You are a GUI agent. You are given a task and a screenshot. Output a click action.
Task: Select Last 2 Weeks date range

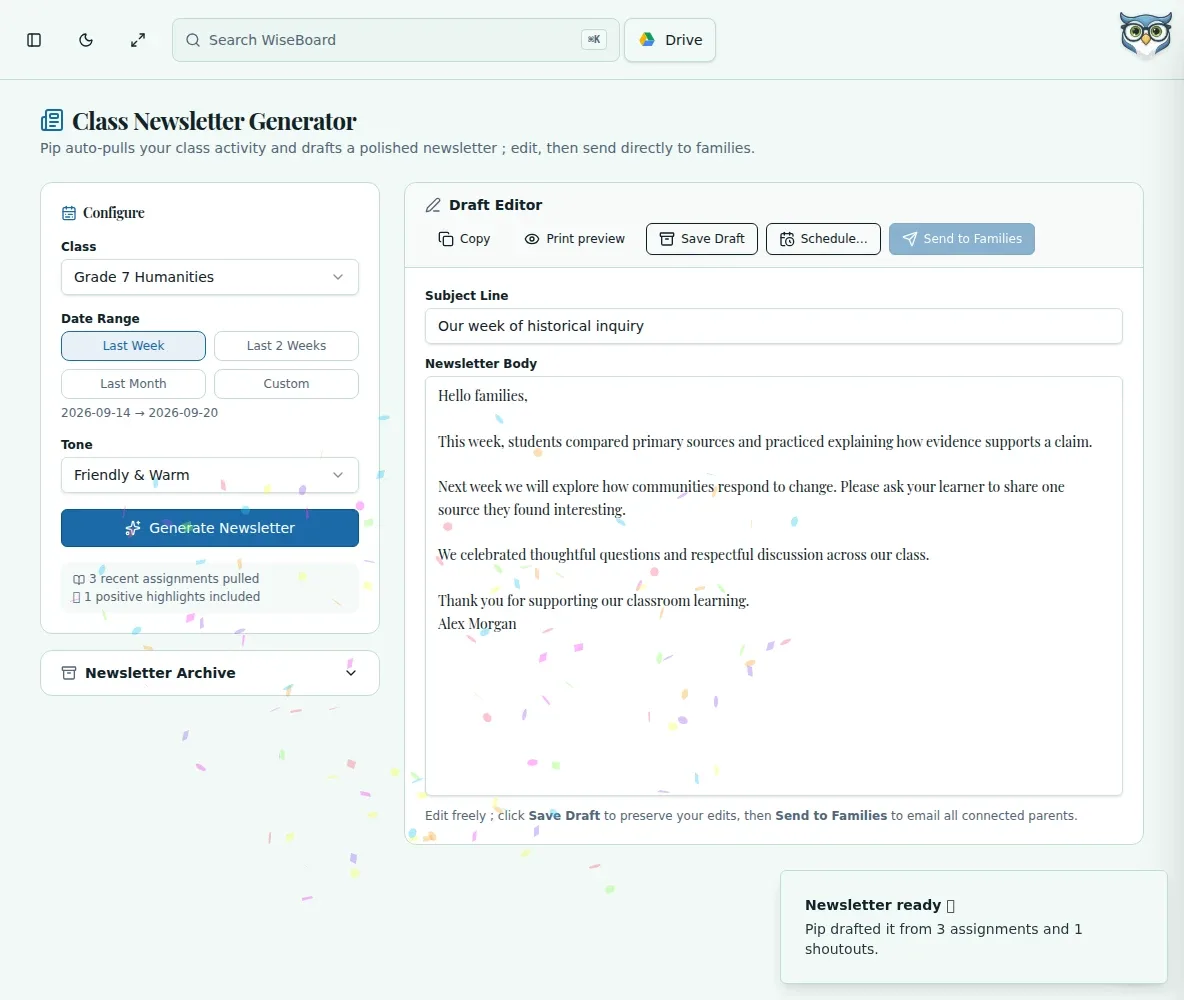click(x=286, y=346)
